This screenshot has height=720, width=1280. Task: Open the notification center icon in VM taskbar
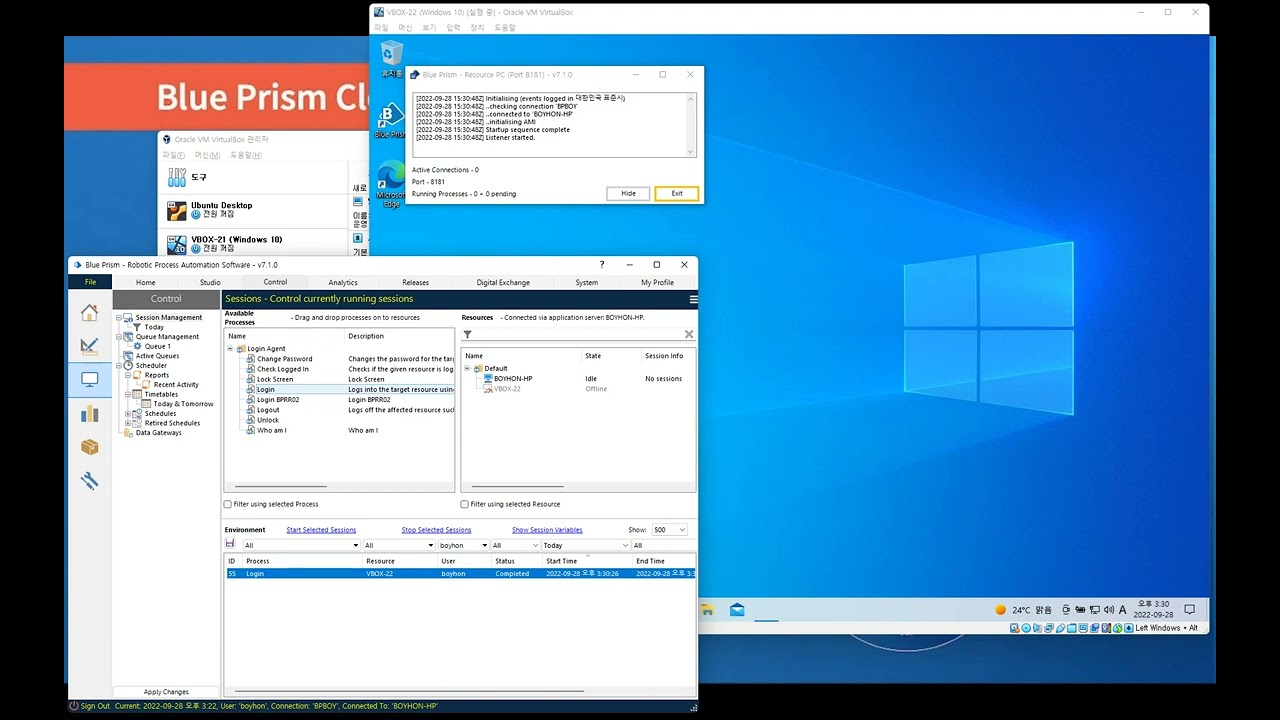pyautogui.click(x=1189, y=610)
